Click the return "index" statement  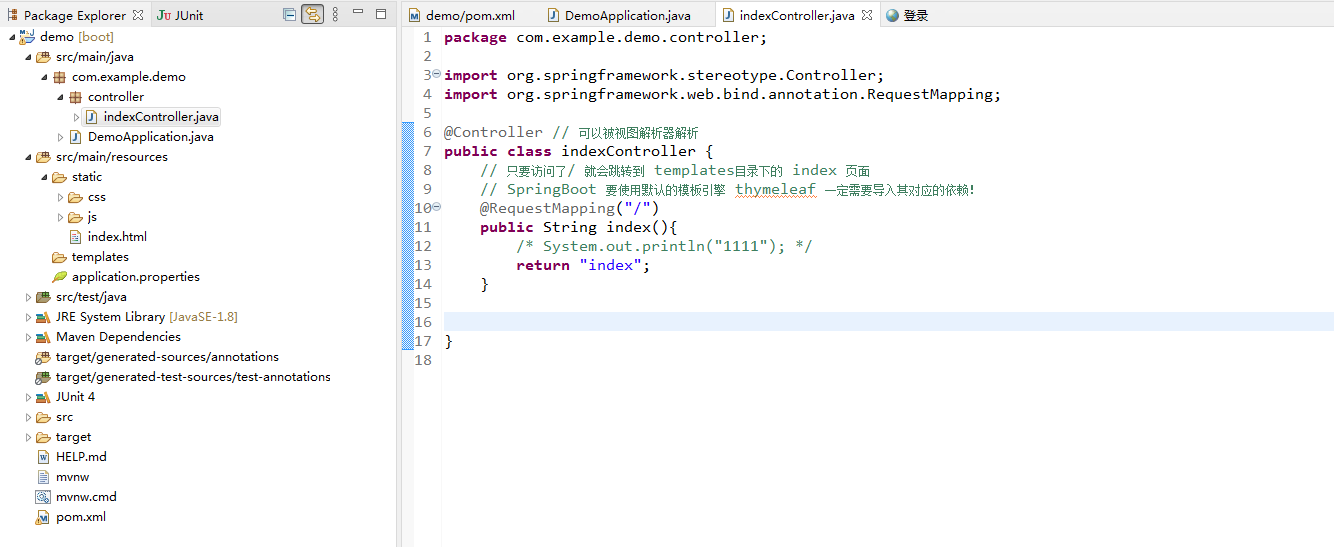point(583,265)
